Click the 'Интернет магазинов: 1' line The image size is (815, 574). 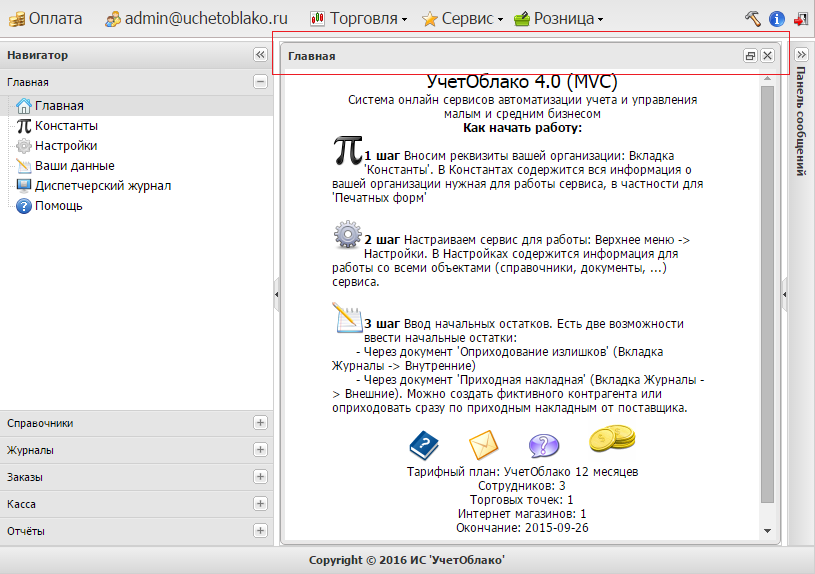click(x=522, y=514)
